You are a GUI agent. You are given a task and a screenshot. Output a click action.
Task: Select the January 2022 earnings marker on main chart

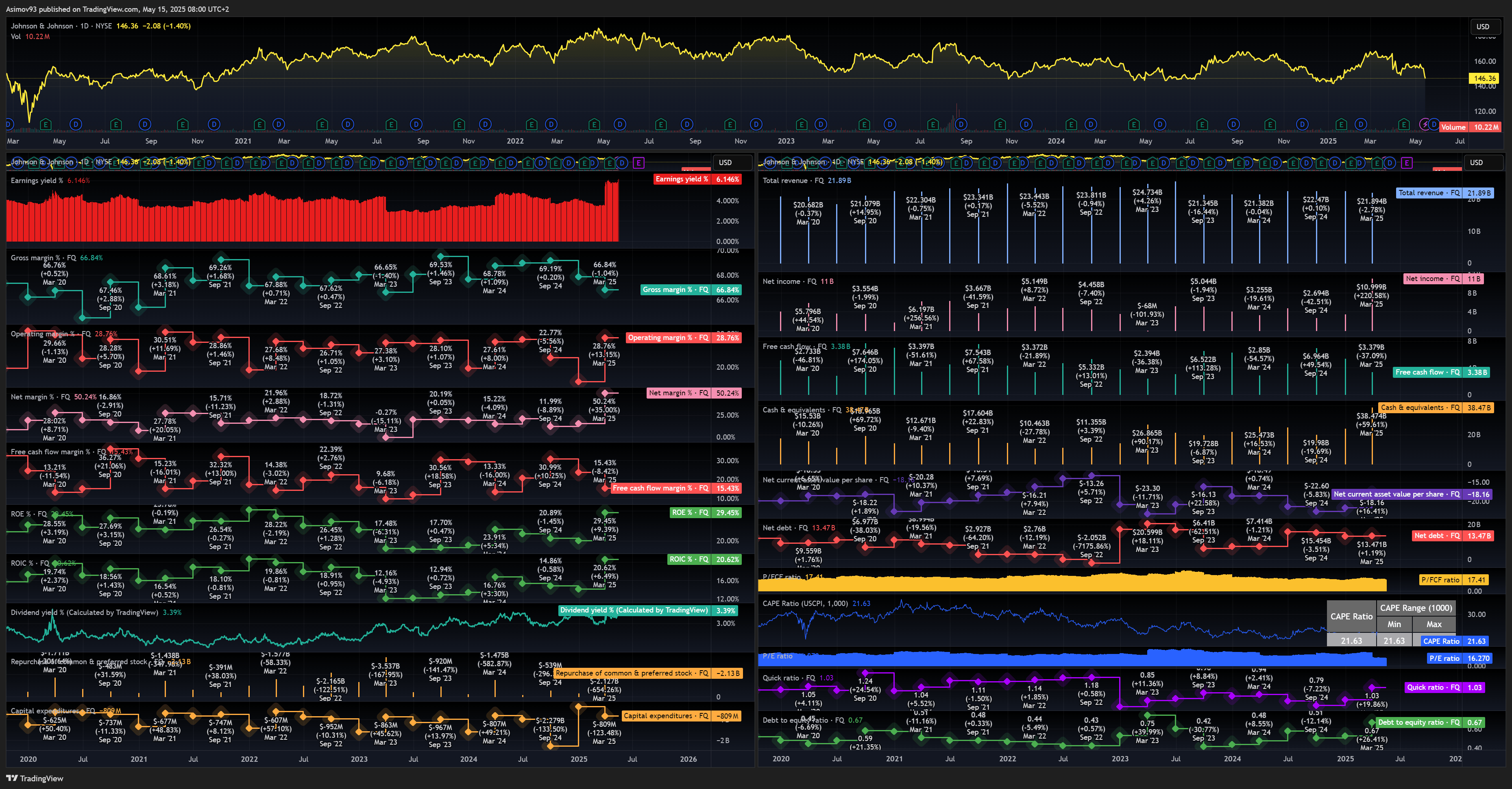(532, 124)
